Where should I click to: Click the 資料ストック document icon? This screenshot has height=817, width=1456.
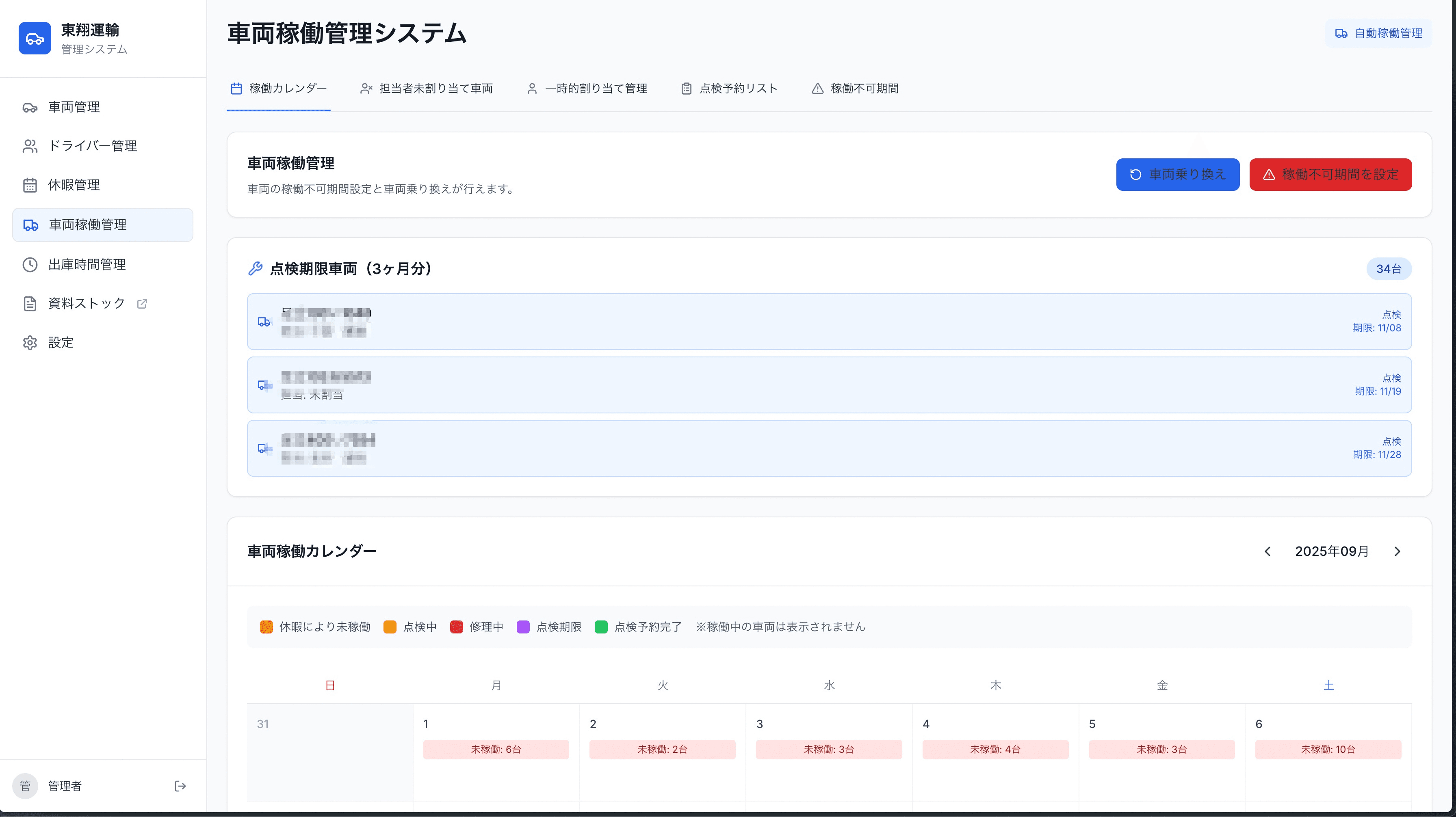[x=30, y=303]
